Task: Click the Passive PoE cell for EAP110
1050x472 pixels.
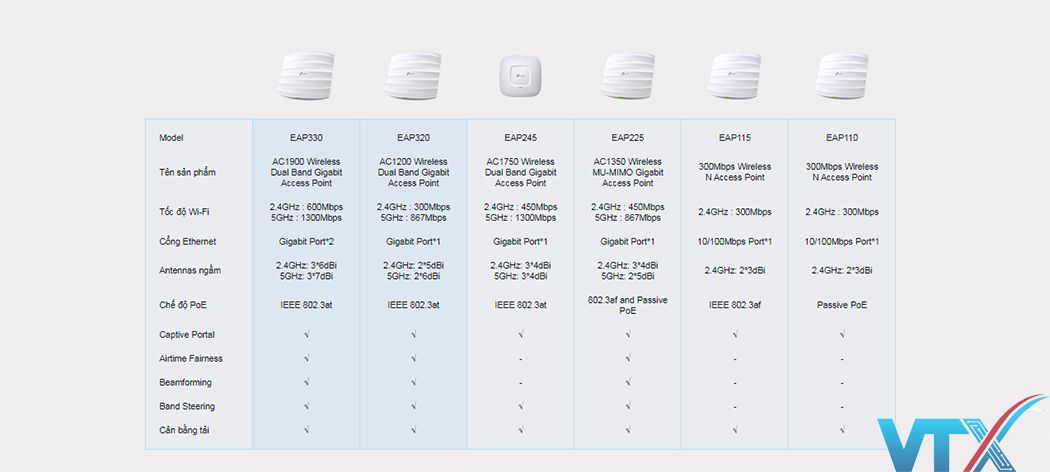Action: tap(842, 305)
